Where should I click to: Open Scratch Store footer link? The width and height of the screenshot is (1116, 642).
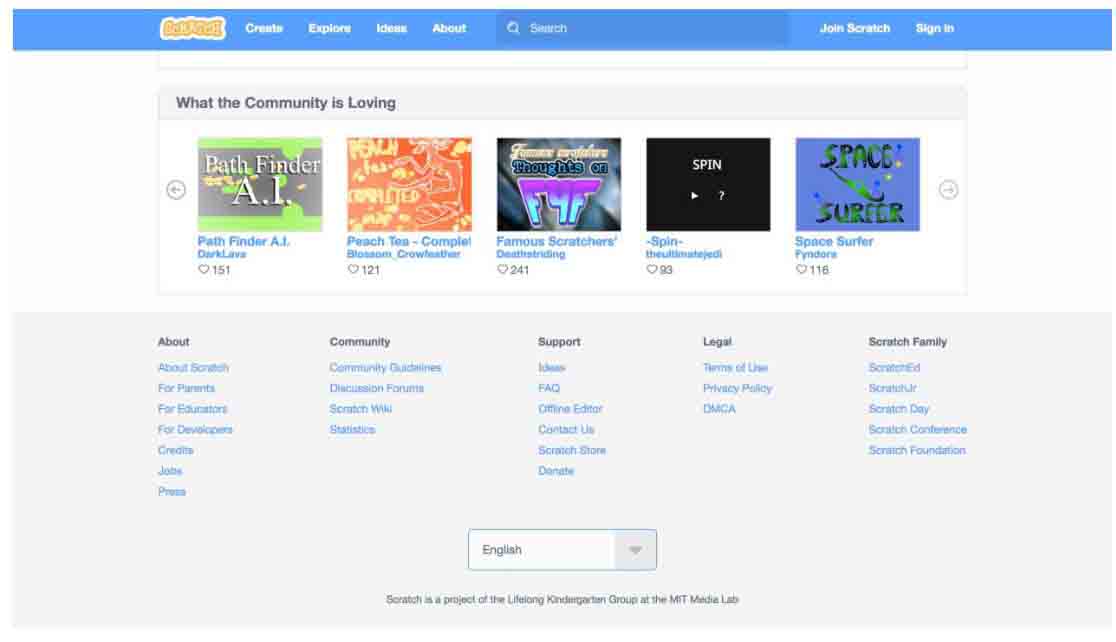[572, 451]
